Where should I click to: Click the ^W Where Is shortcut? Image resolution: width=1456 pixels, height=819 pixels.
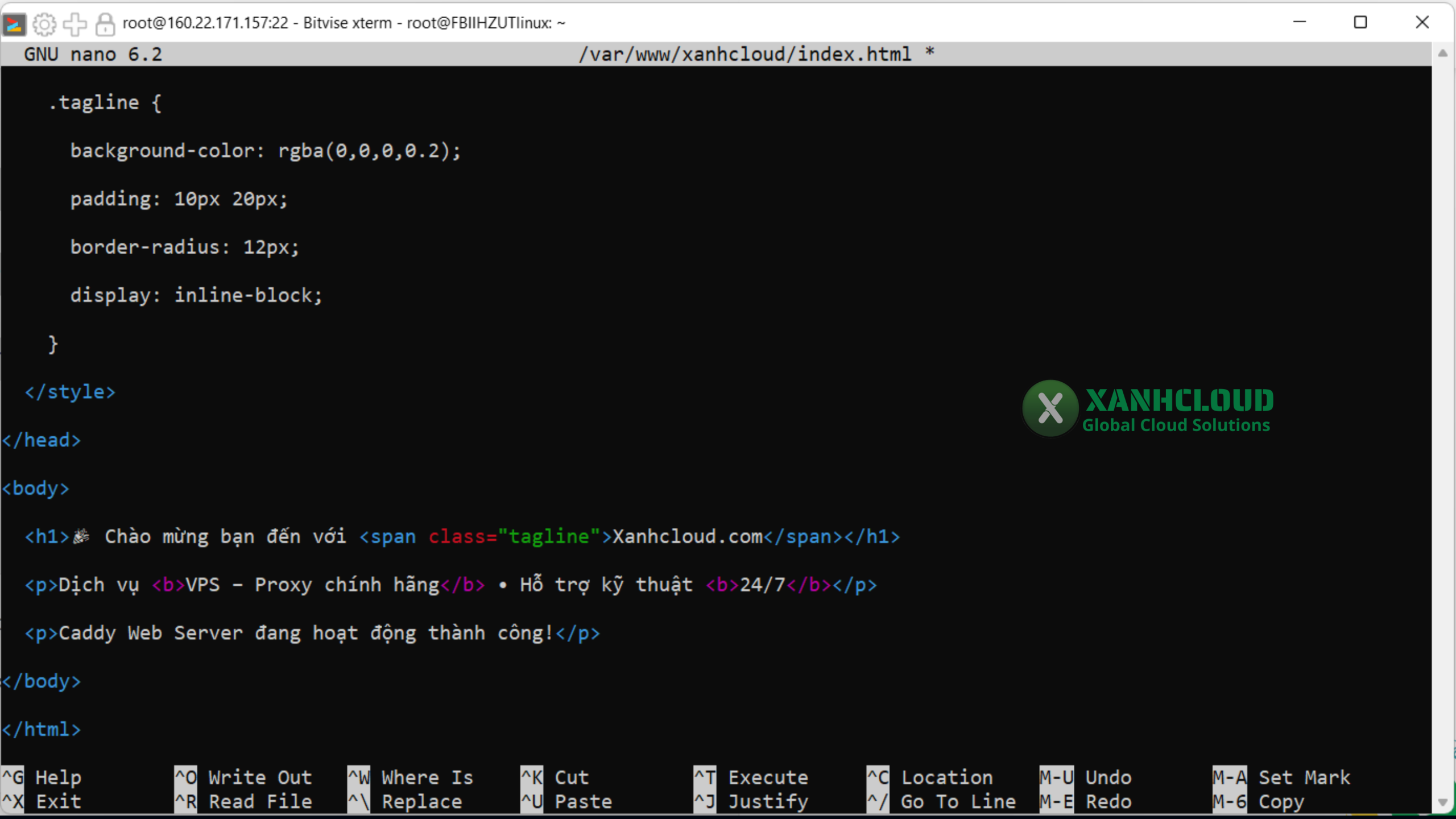tap(410, 777)
